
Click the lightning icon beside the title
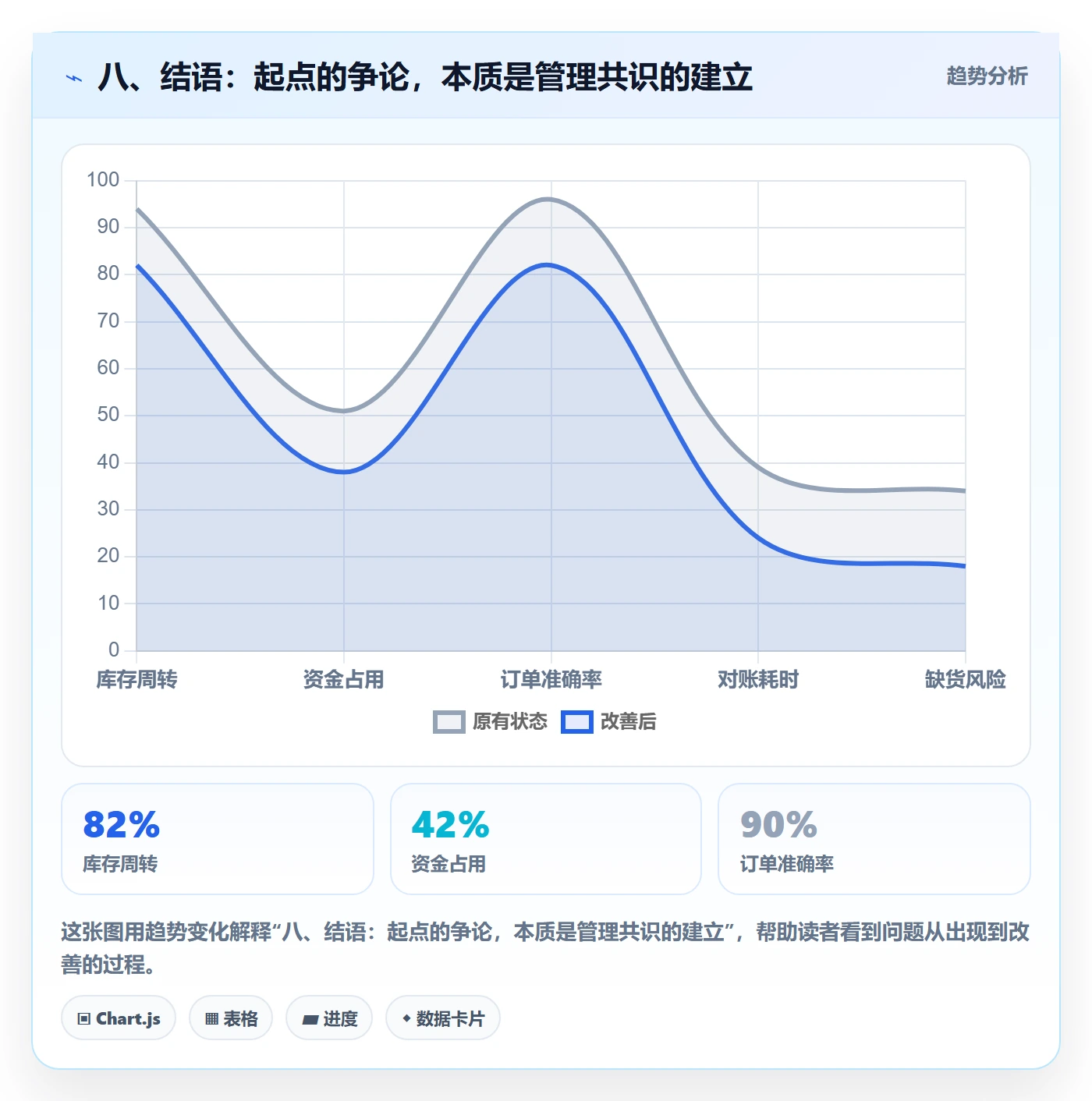click(x=74, y=78)
